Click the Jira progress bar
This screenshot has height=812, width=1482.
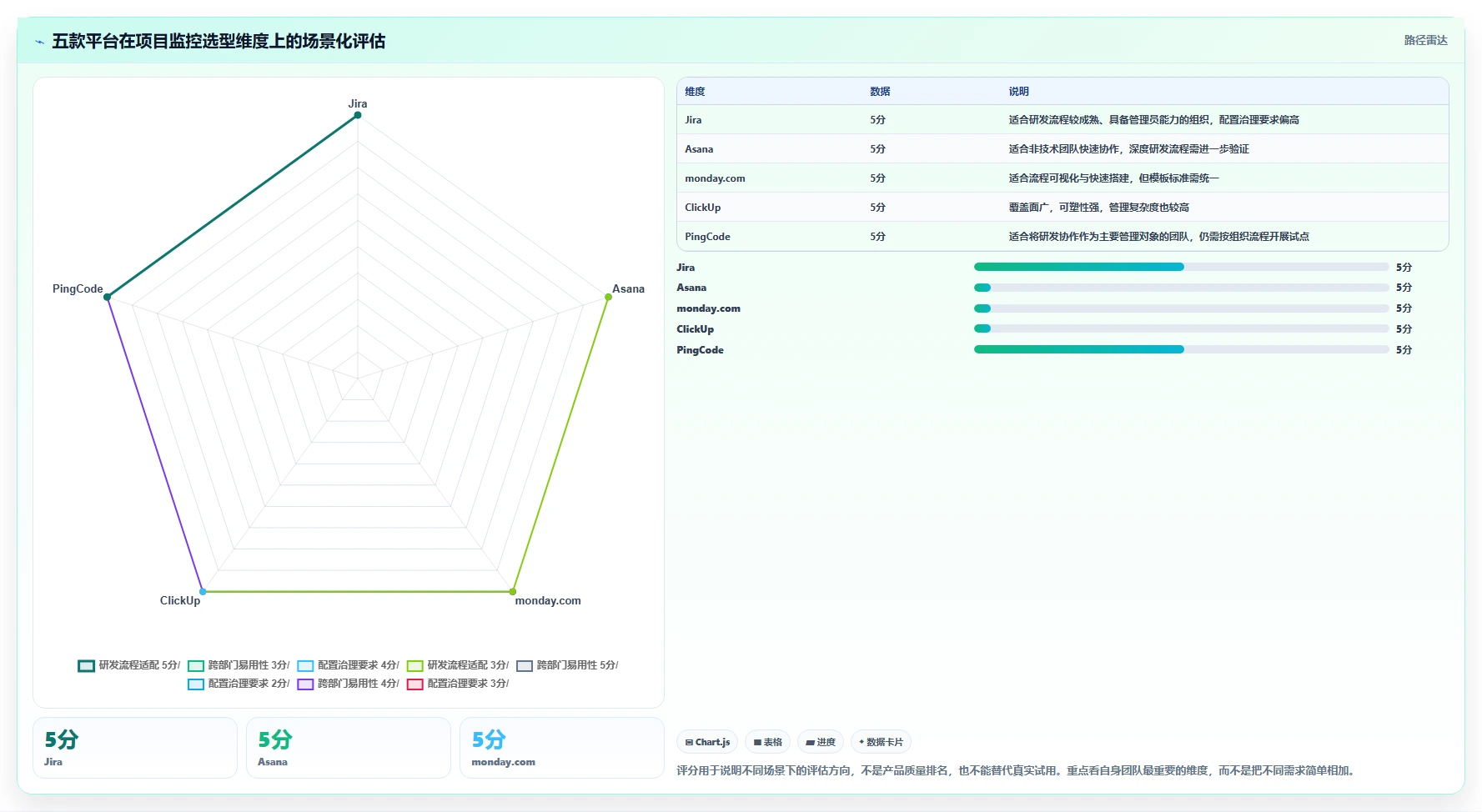coord(1181,267)
